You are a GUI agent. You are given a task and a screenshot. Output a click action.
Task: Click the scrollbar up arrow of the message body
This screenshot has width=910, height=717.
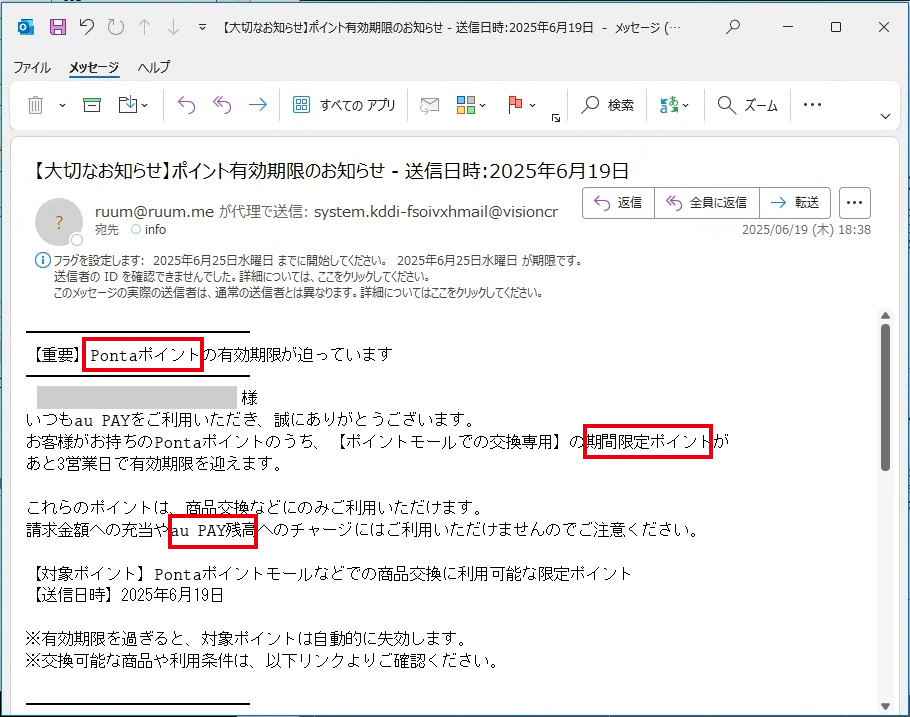click(885, 316)
